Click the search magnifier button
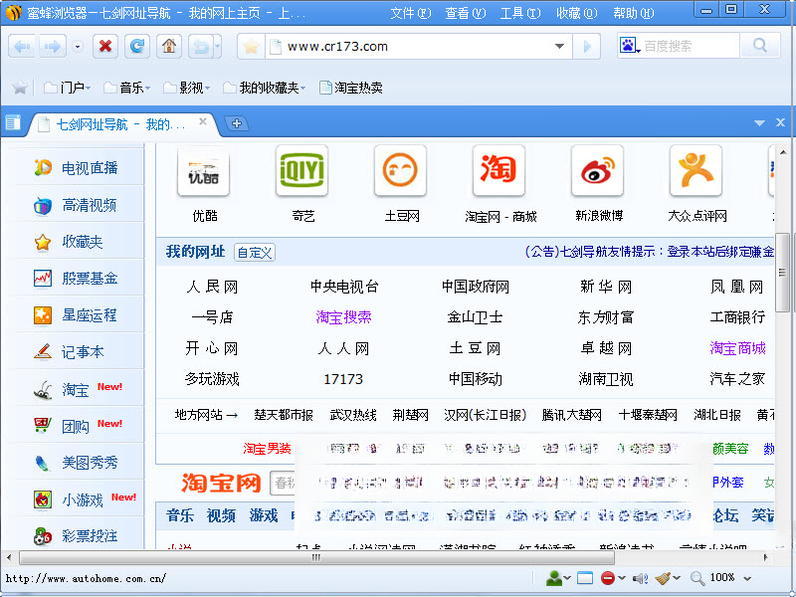 tap(760, 46)
